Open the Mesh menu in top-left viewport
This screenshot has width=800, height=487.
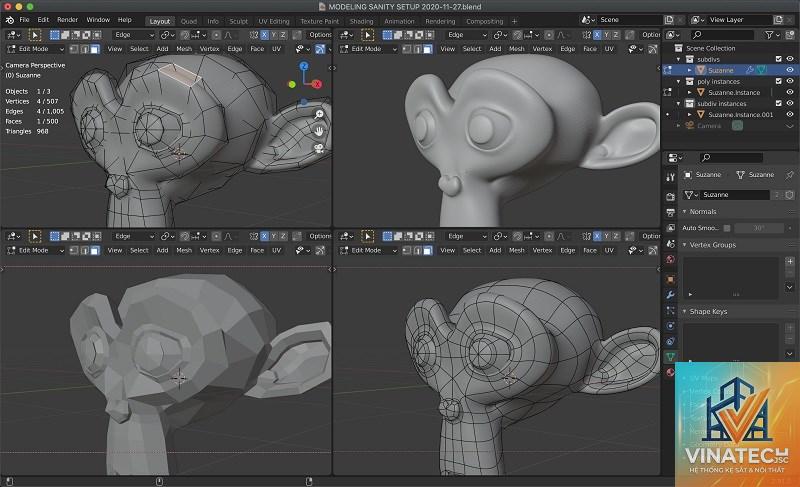click(184, 49)
